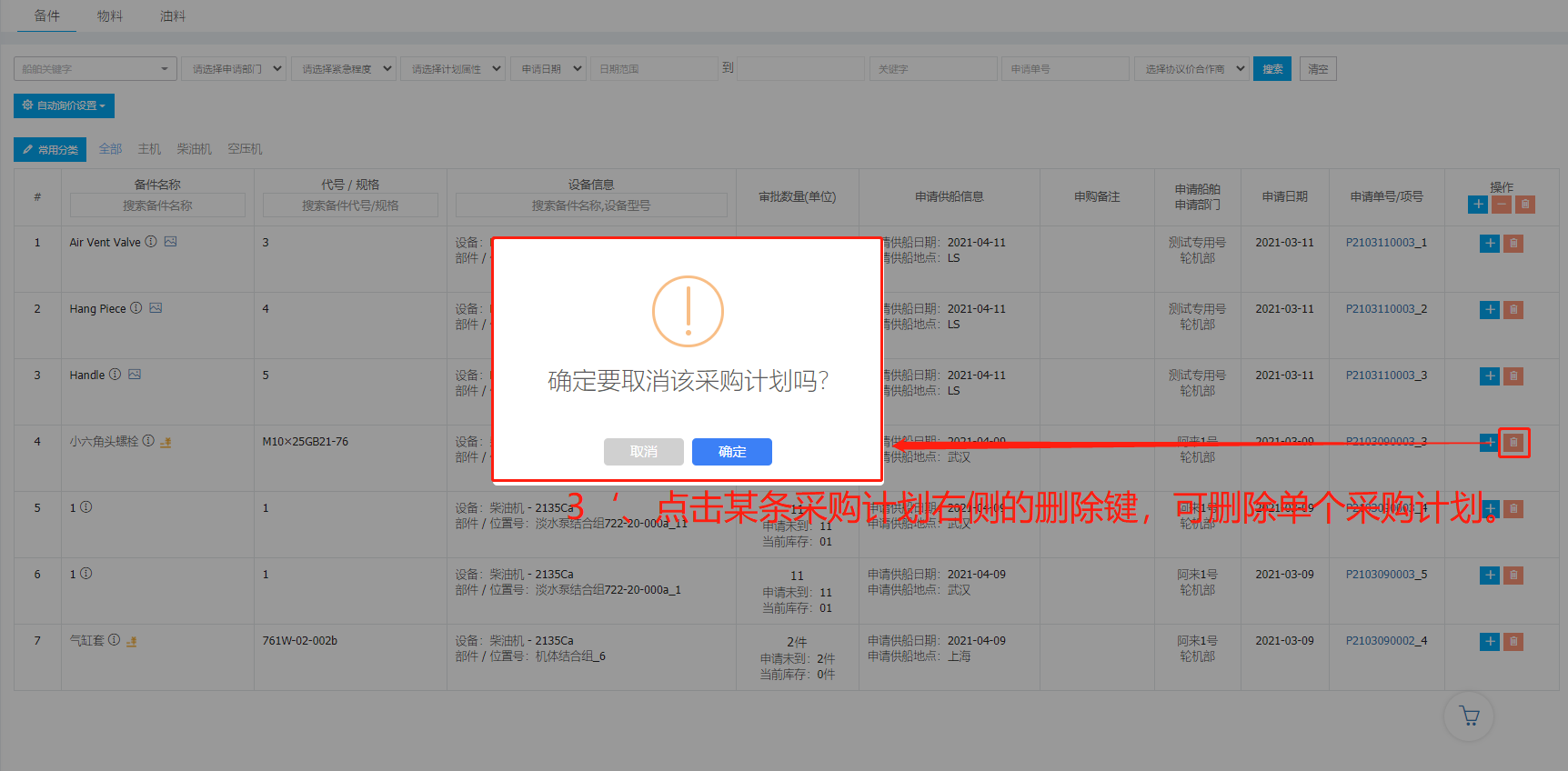Screen dimensions: 1568x771
Task: Click the 日期范围 start date field
Action: point(654,69)
